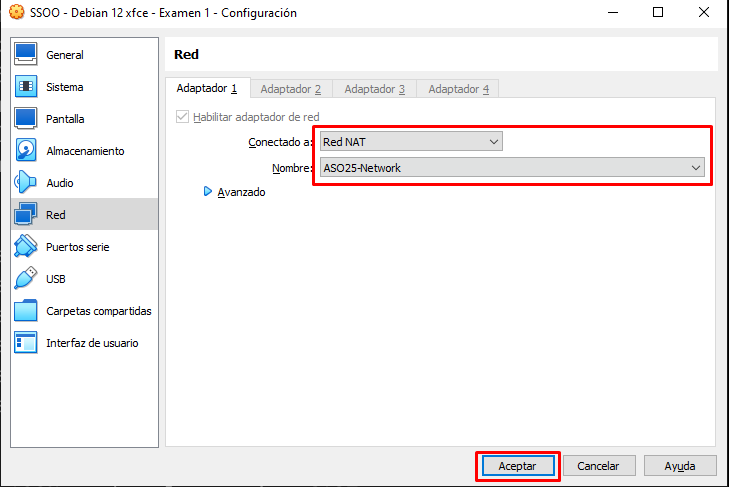The height and width of the screenshot is (487, 729).
Task: Click the General settings icon
Action: (x=26, y=55)
